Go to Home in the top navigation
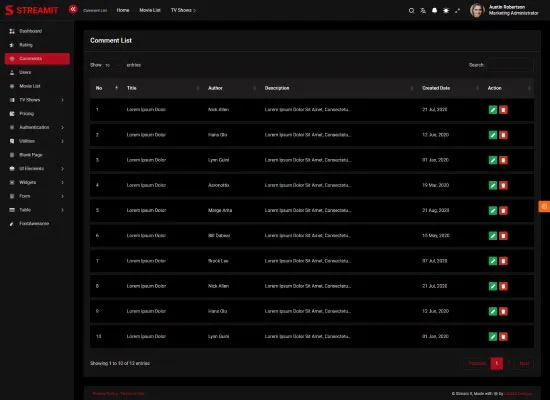The width and height of the screenshot is (550, 400). tap(123, 10)
